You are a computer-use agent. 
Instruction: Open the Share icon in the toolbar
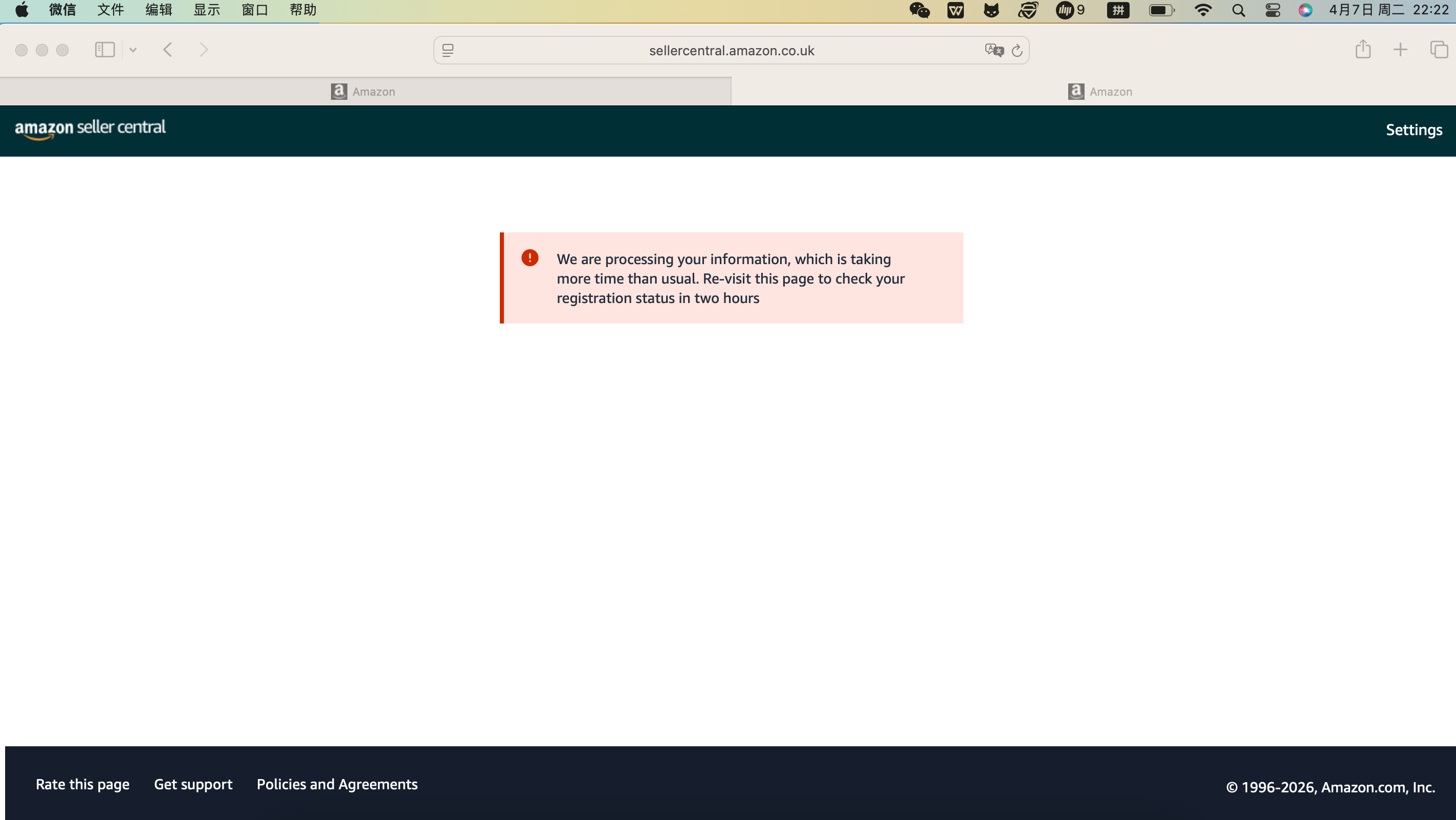[1363, 49]
